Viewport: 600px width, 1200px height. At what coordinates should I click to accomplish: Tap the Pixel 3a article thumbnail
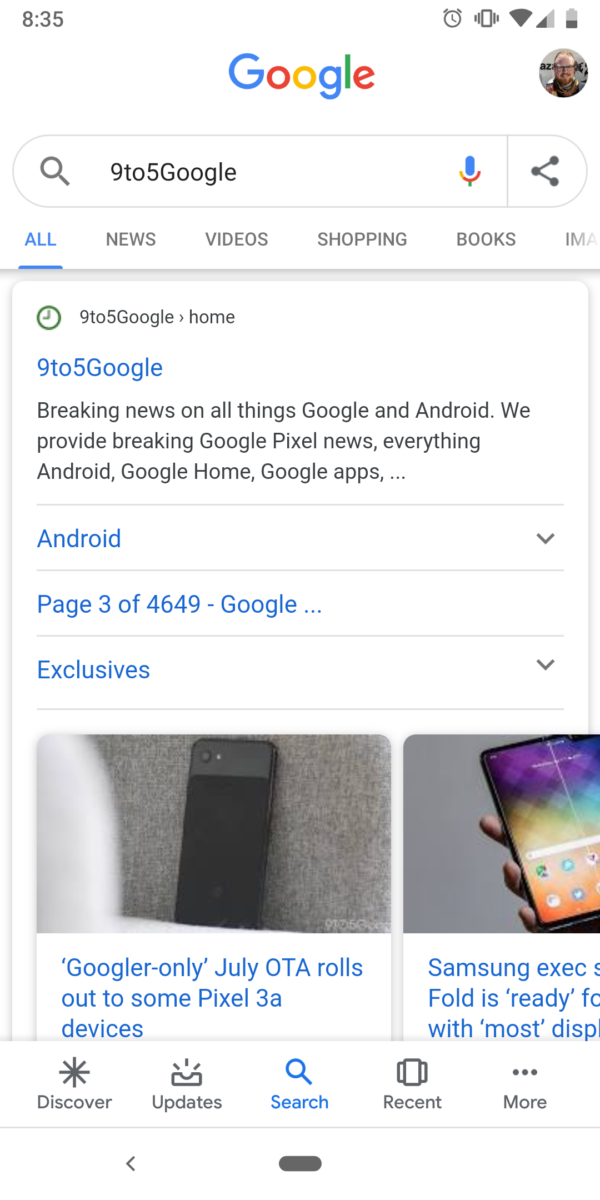pyautogui.click(x=214, y=833)
